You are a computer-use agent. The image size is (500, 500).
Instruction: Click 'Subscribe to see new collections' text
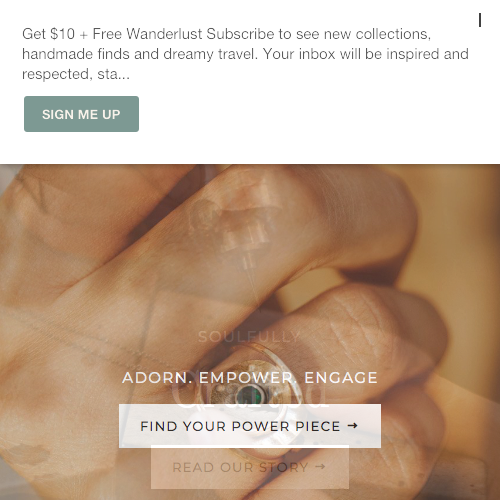pyautogui.click(x=319, y=34)
